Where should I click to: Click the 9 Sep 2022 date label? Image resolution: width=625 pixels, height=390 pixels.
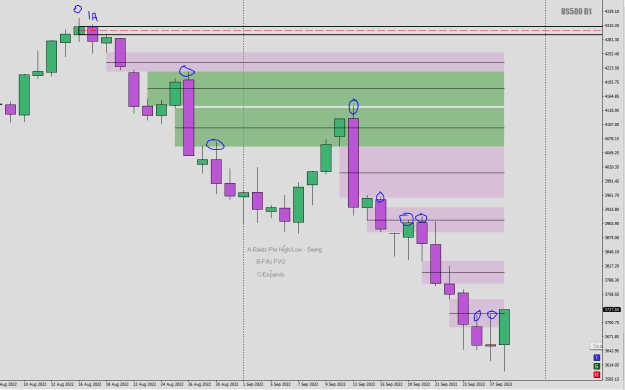[335, 384]
